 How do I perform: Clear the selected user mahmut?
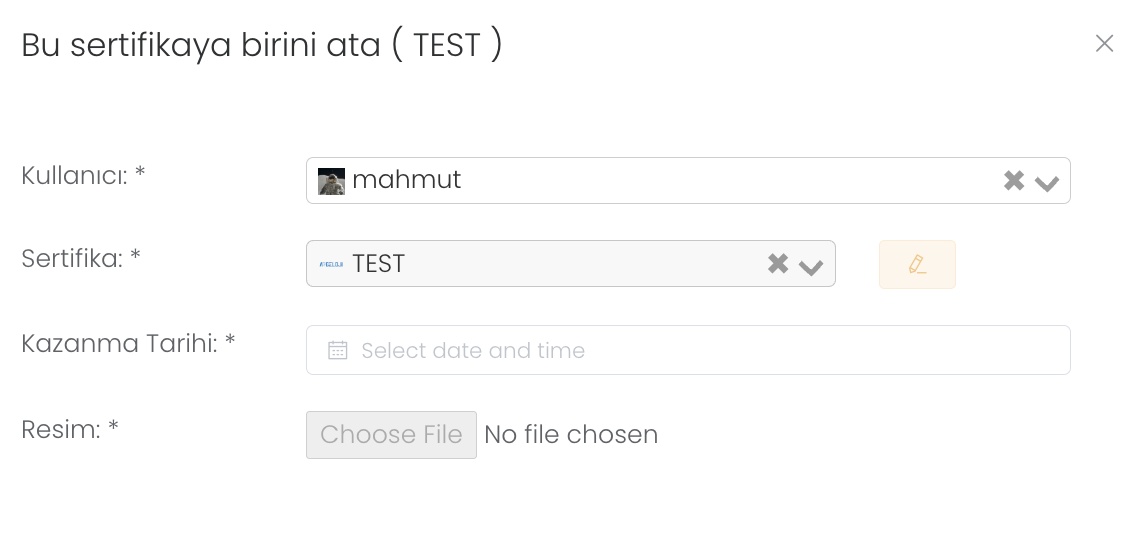[1014, 181]
